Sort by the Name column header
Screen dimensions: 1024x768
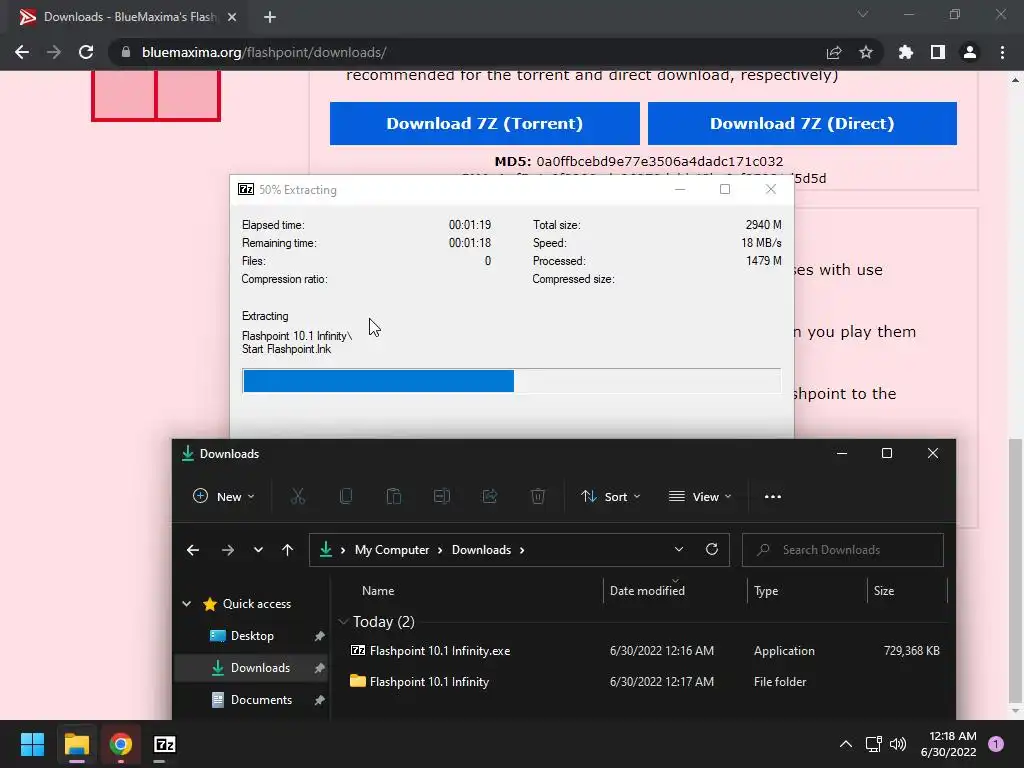point(378,591)
